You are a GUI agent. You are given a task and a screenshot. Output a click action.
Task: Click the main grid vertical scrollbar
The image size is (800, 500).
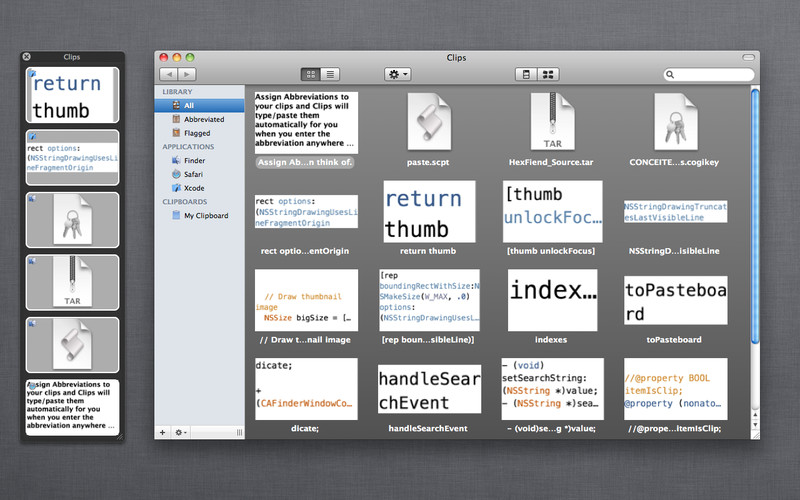(x=755, y=217)
